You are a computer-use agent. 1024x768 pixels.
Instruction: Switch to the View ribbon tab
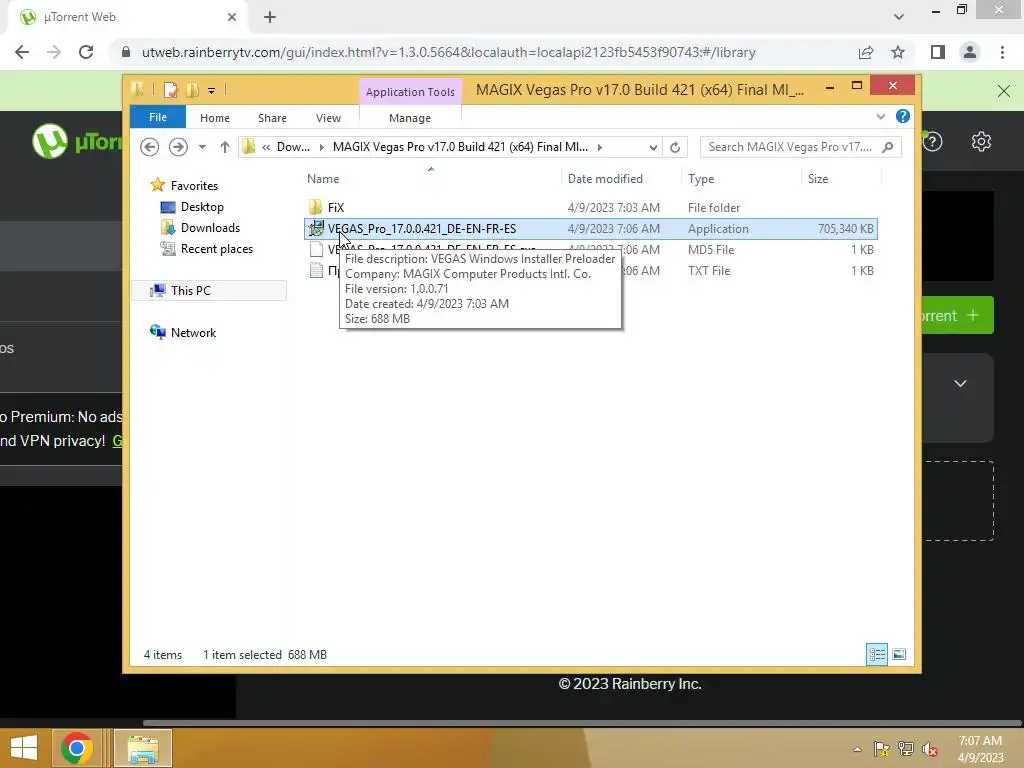pos(328,118)
